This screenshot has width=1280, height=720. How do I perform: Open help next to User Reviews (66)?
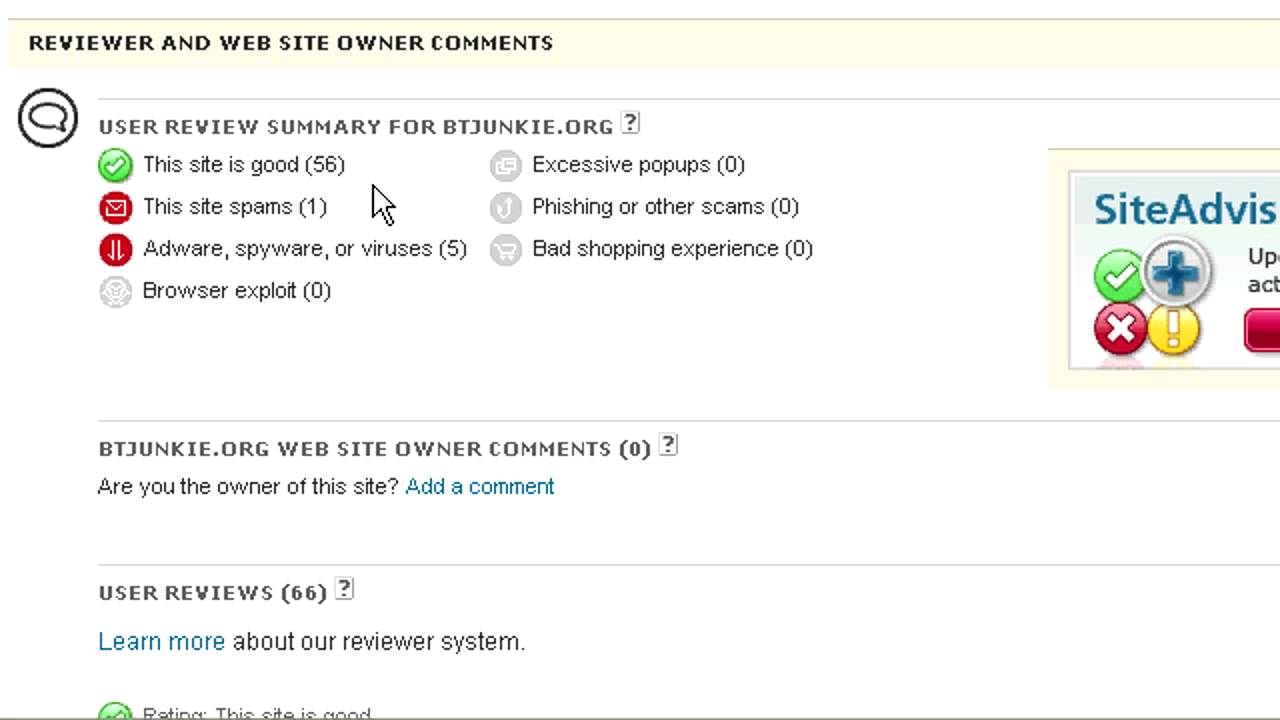point(344,589)
